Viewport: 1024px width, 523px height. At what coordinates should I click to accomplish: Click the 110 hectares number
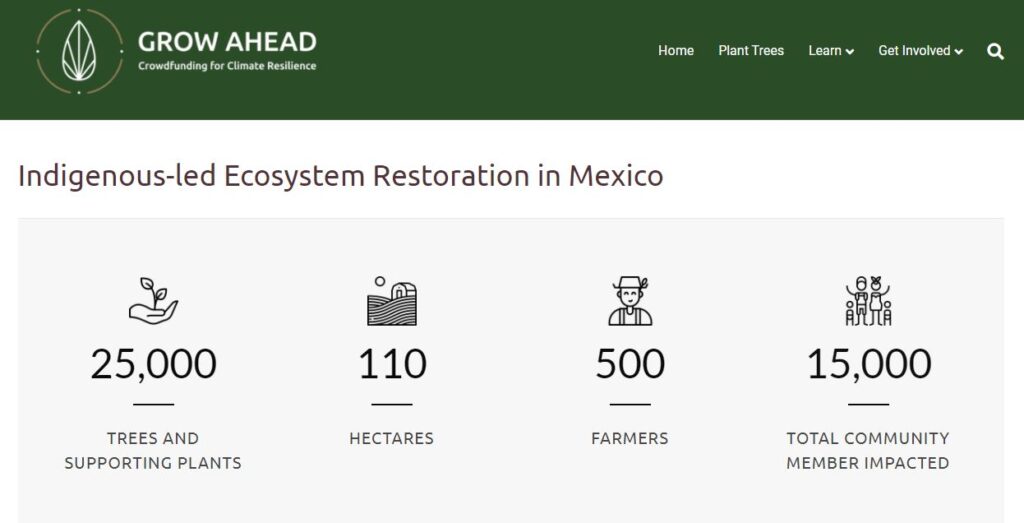392,364
